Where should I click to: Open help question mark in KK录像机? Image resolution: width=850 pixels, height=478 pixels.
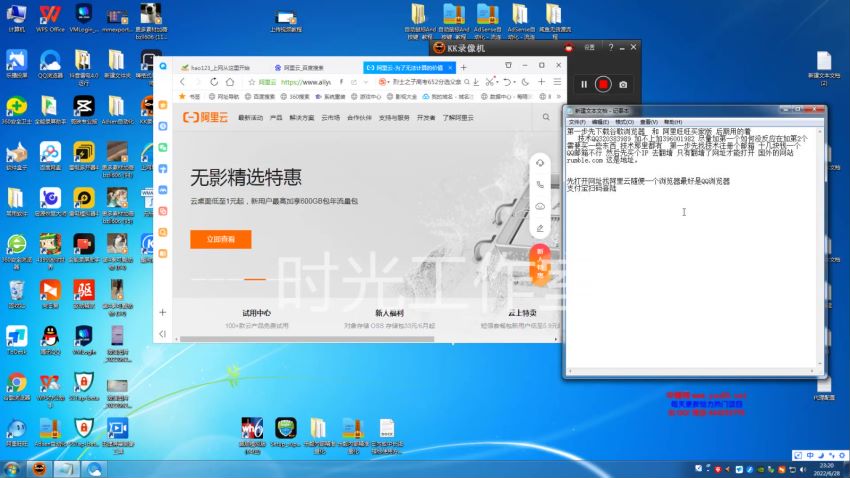coord(611,48)
